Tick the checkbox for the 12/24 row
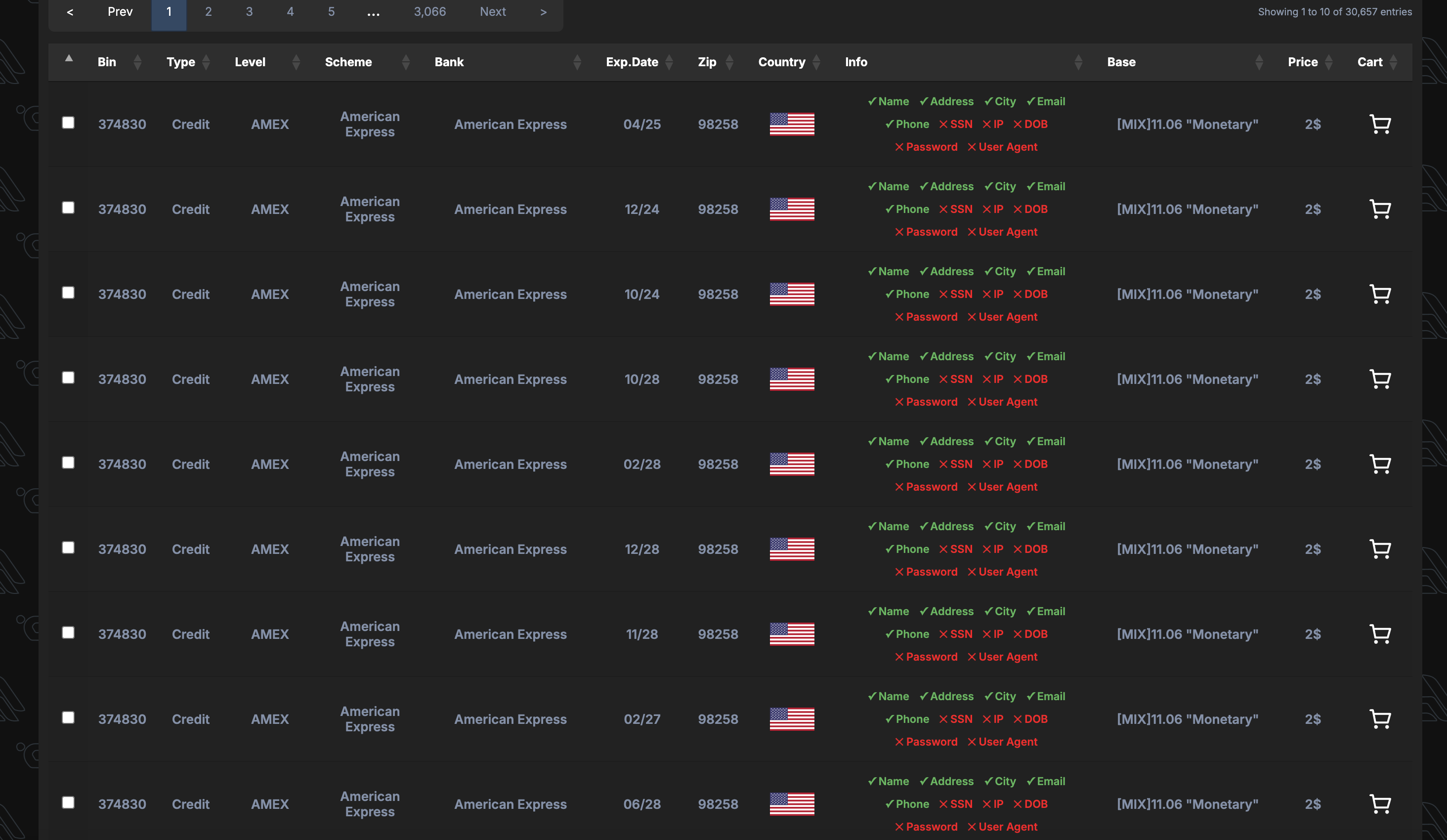The height and width of the screenshot is (840, 1447). pyautogui.click(x=68, y=208)
